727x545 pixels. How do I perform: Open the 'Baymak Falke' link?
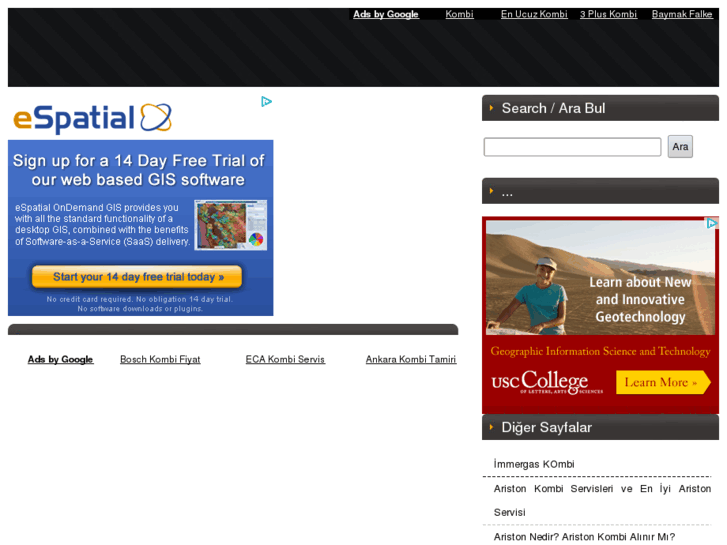[682, 14]
